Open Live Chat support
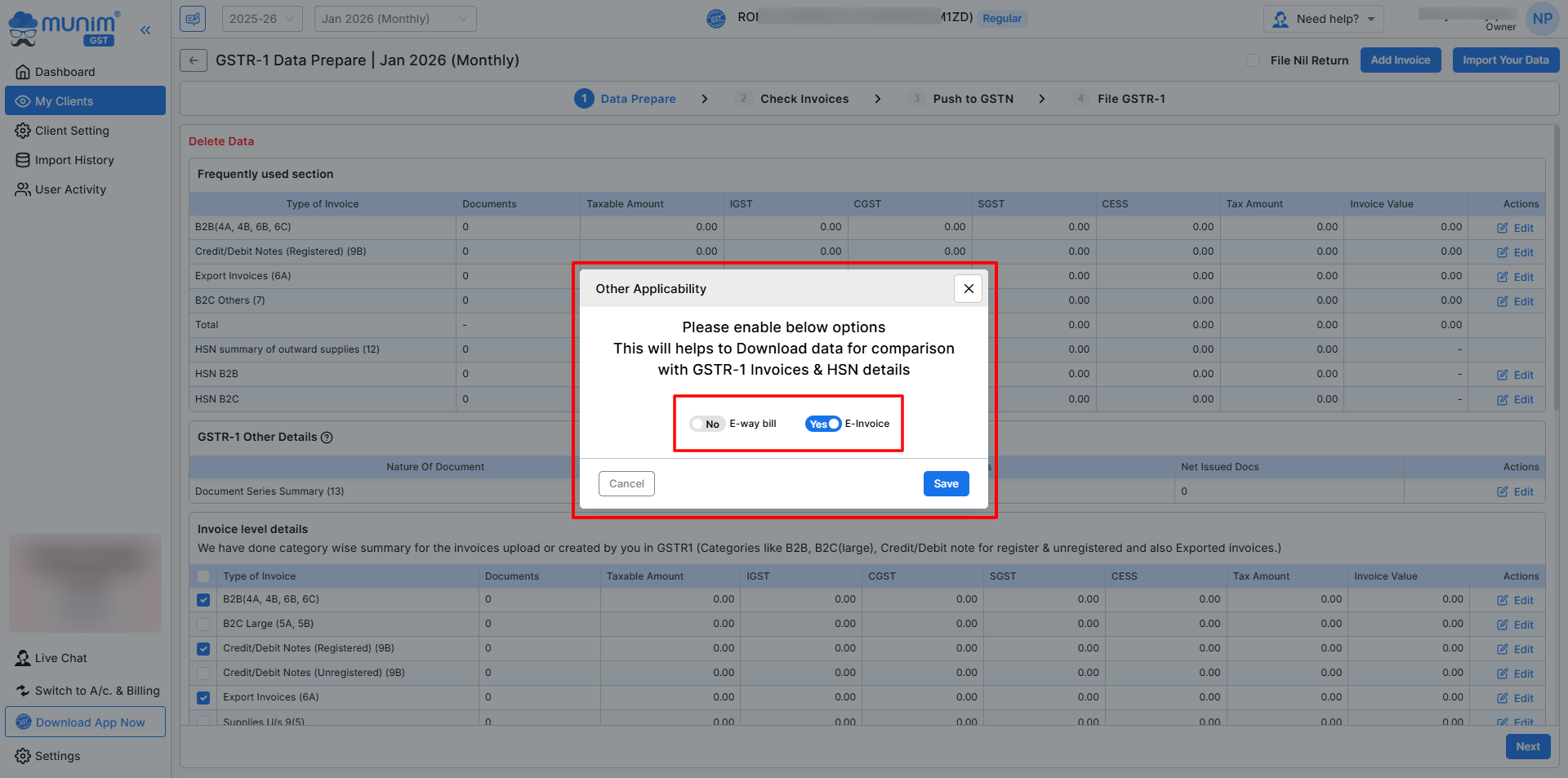Screen dimensions: 1568x778 pos(60,658)
